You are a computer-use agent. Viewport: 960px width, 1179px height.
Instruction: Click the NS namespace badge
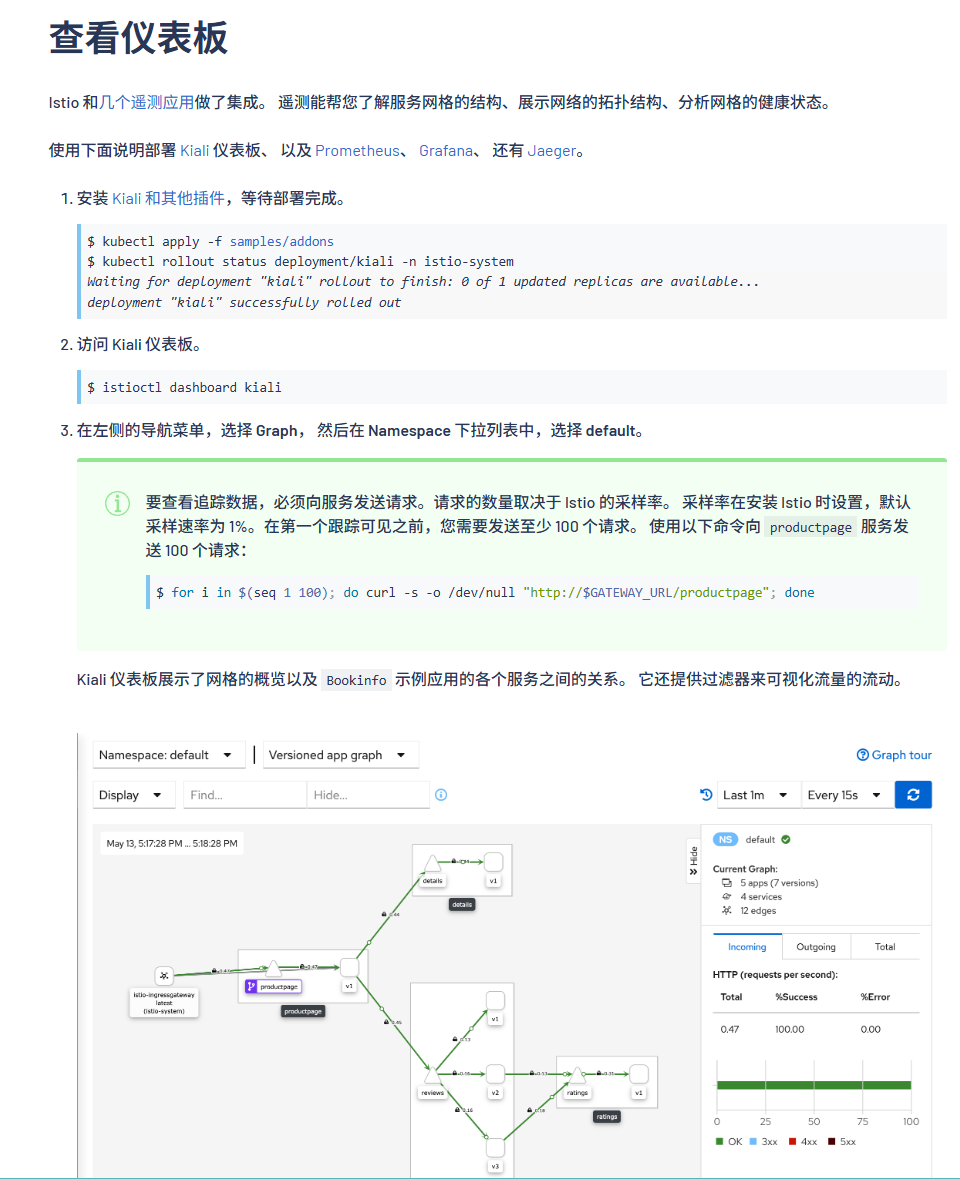coord(725,839)
